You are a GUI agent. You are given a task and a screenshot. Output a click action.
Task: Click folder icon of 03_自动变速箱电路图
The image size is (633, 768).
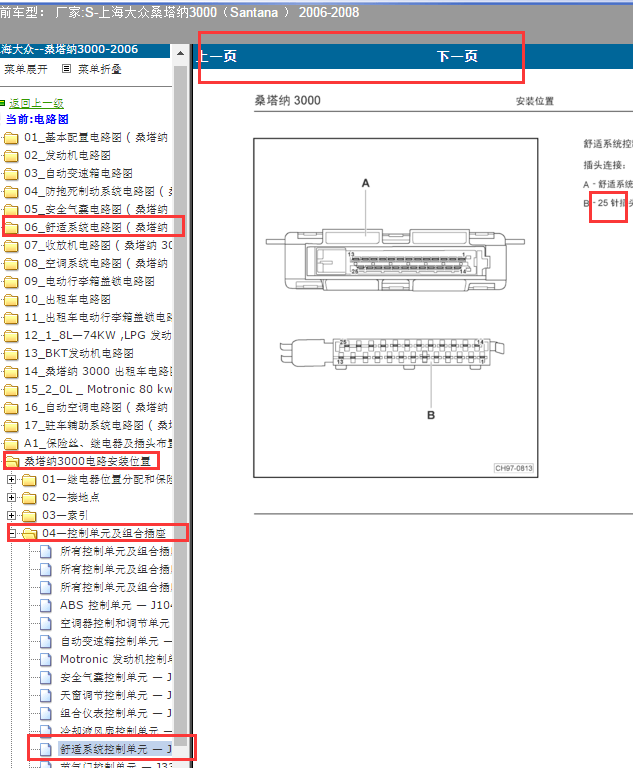pyautogui.click(x=11, y=174)
